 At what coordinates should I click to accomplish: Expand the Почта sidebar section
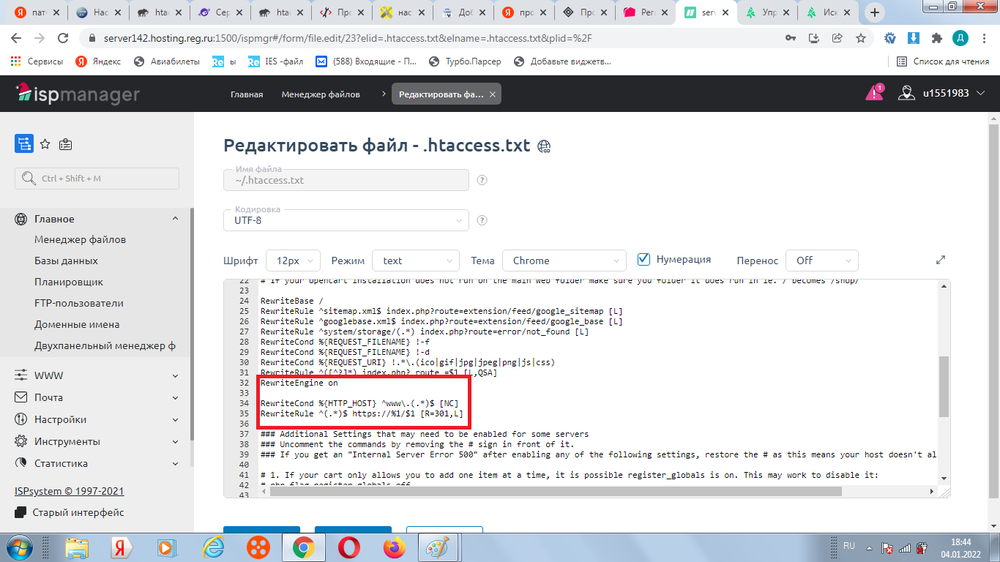pyautogui.click(x=175, y=397)
